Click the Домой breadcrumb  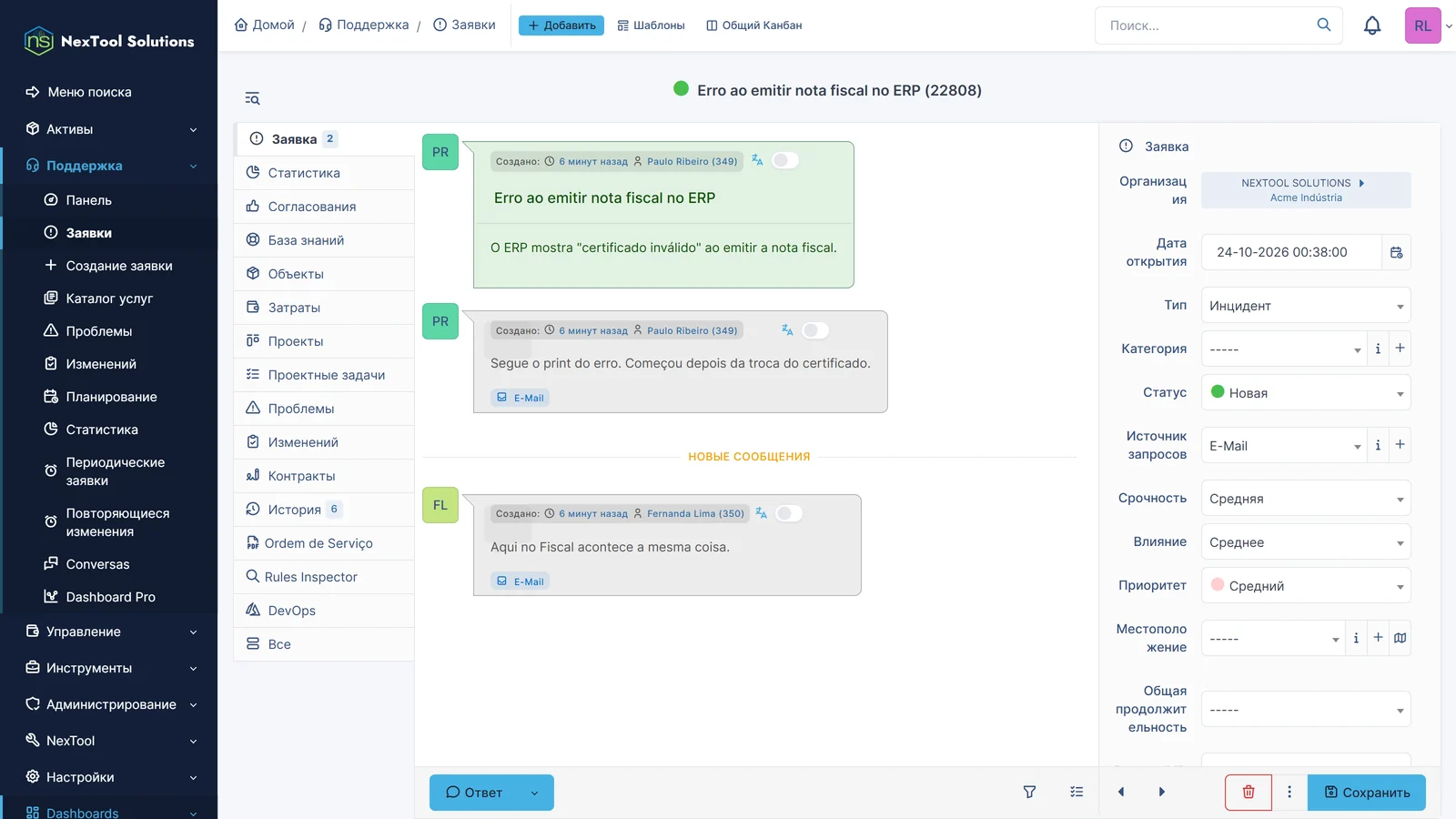265,25
